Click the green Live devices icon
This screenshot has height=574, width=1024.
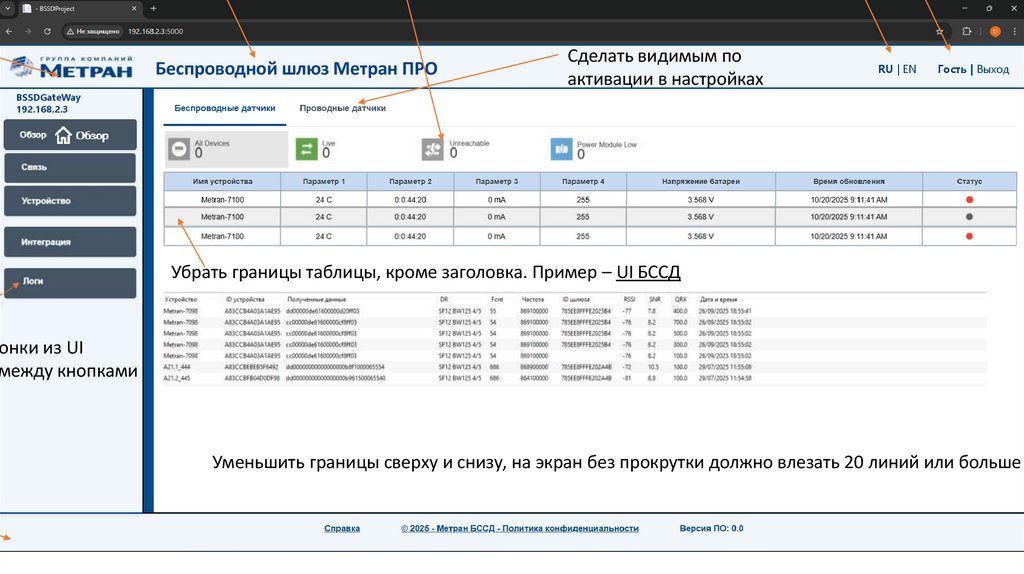click(x=306, y=149)
